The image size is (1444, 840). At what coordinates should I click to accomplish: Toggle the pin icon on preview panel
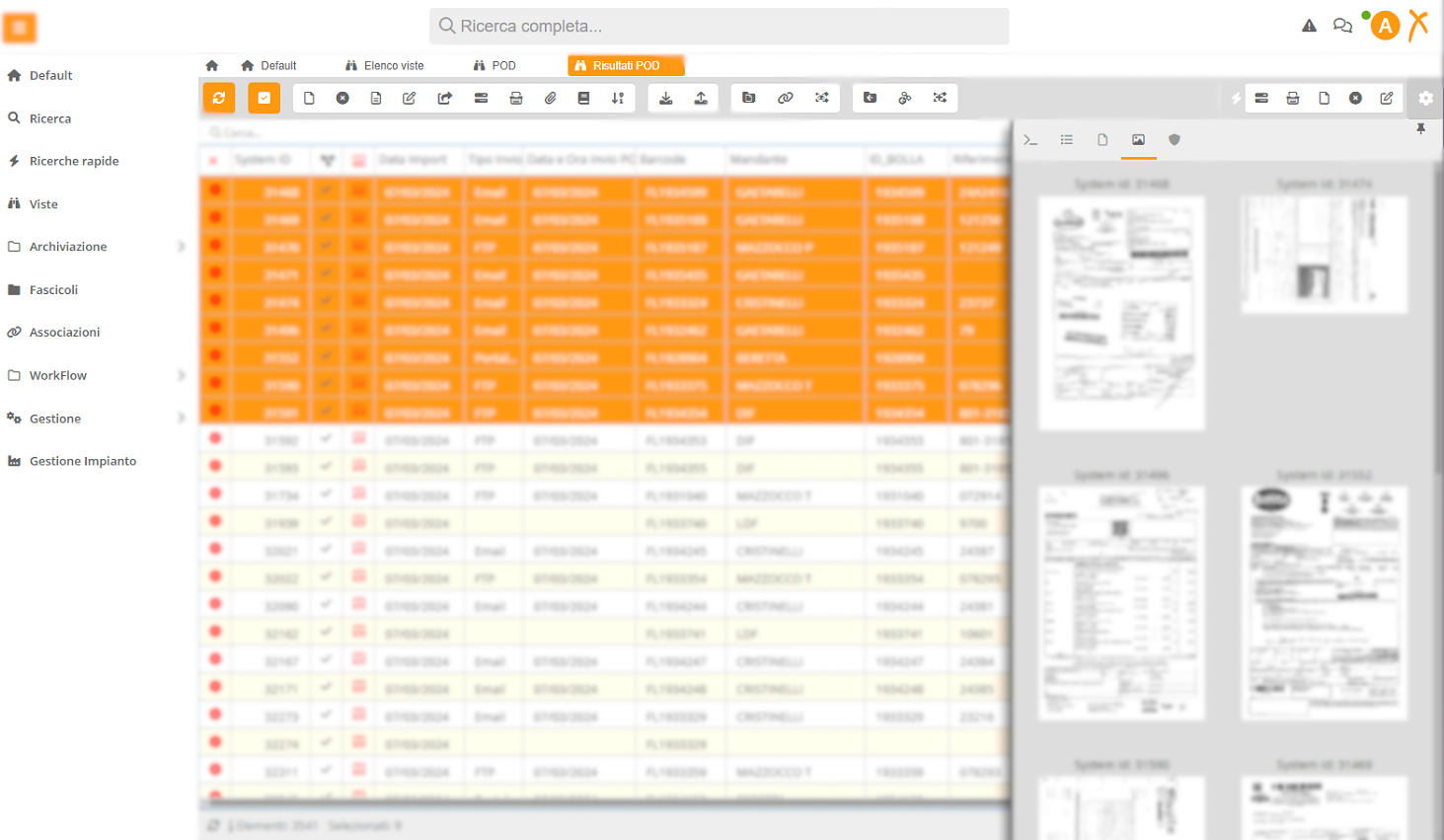pyautogui.click(x=1421, y=128)
